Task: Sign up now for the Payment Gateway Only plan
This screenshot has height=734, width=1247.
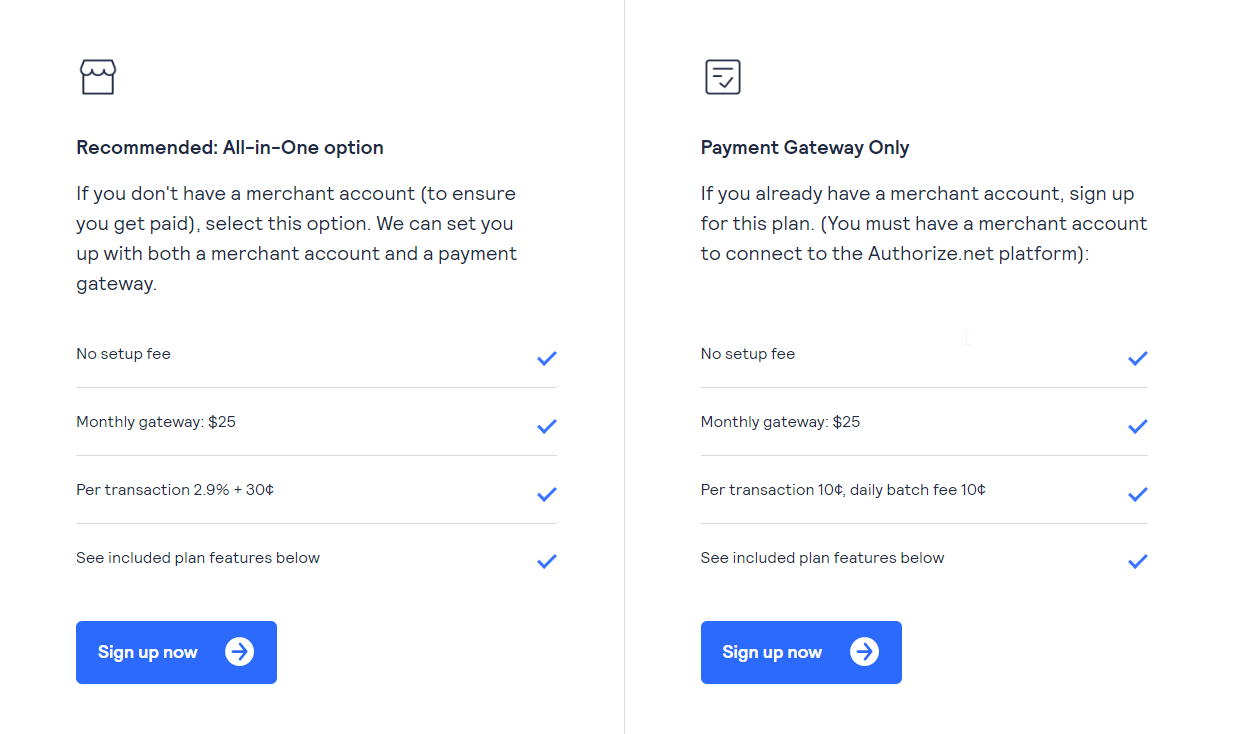Action: tap(801, 652)
